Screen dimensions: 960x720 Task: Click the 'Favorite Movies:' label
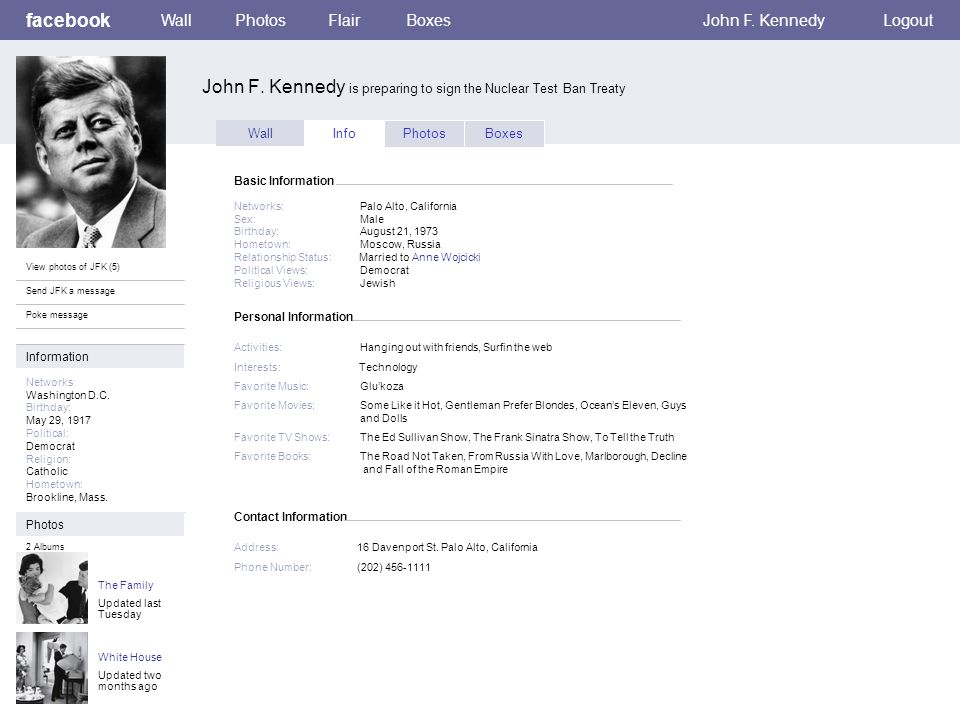coord(274,405)
